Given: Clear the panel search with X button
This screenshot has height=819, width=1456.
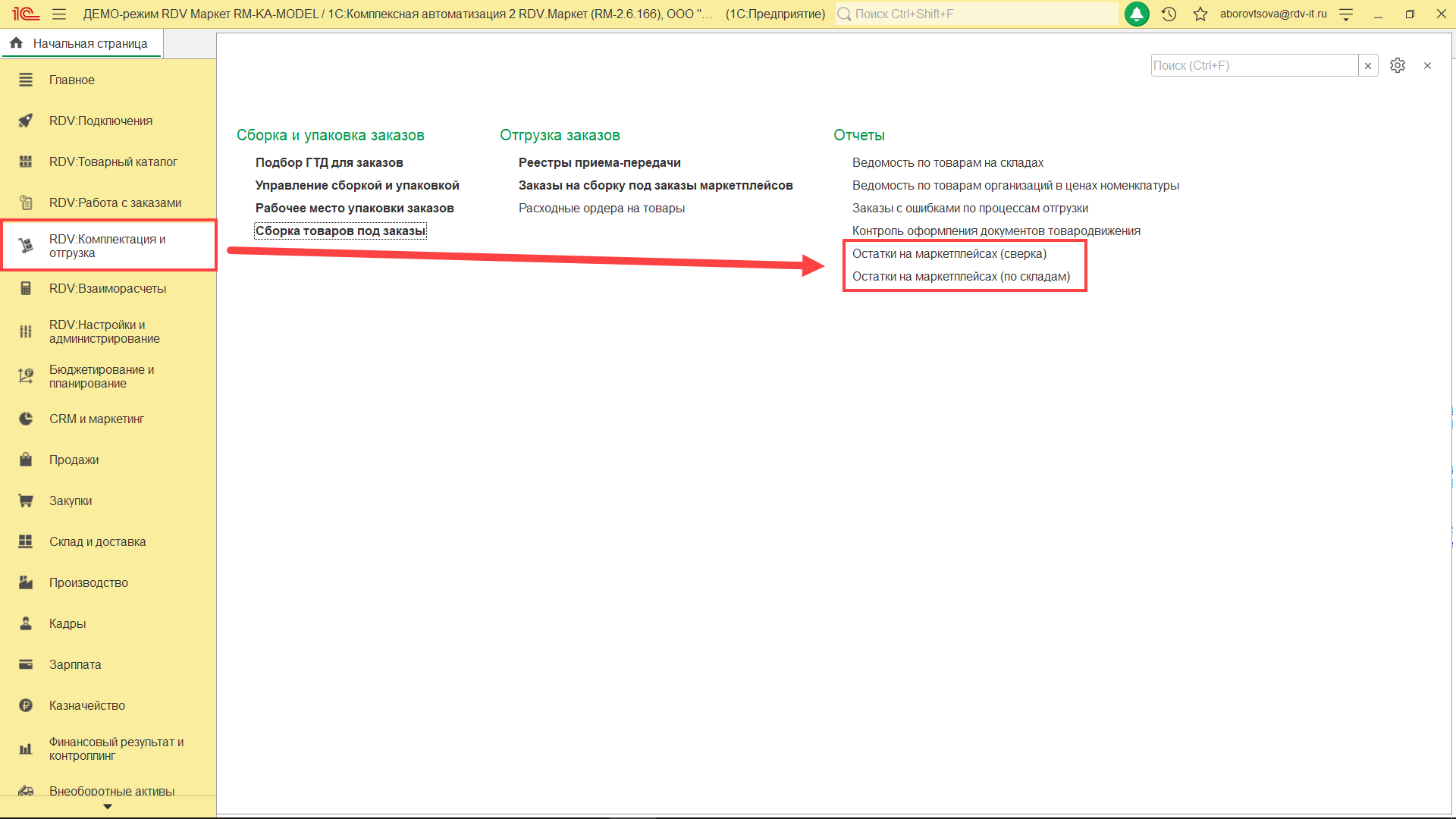Looking at the screenshot, I should tap(1367, 65).
